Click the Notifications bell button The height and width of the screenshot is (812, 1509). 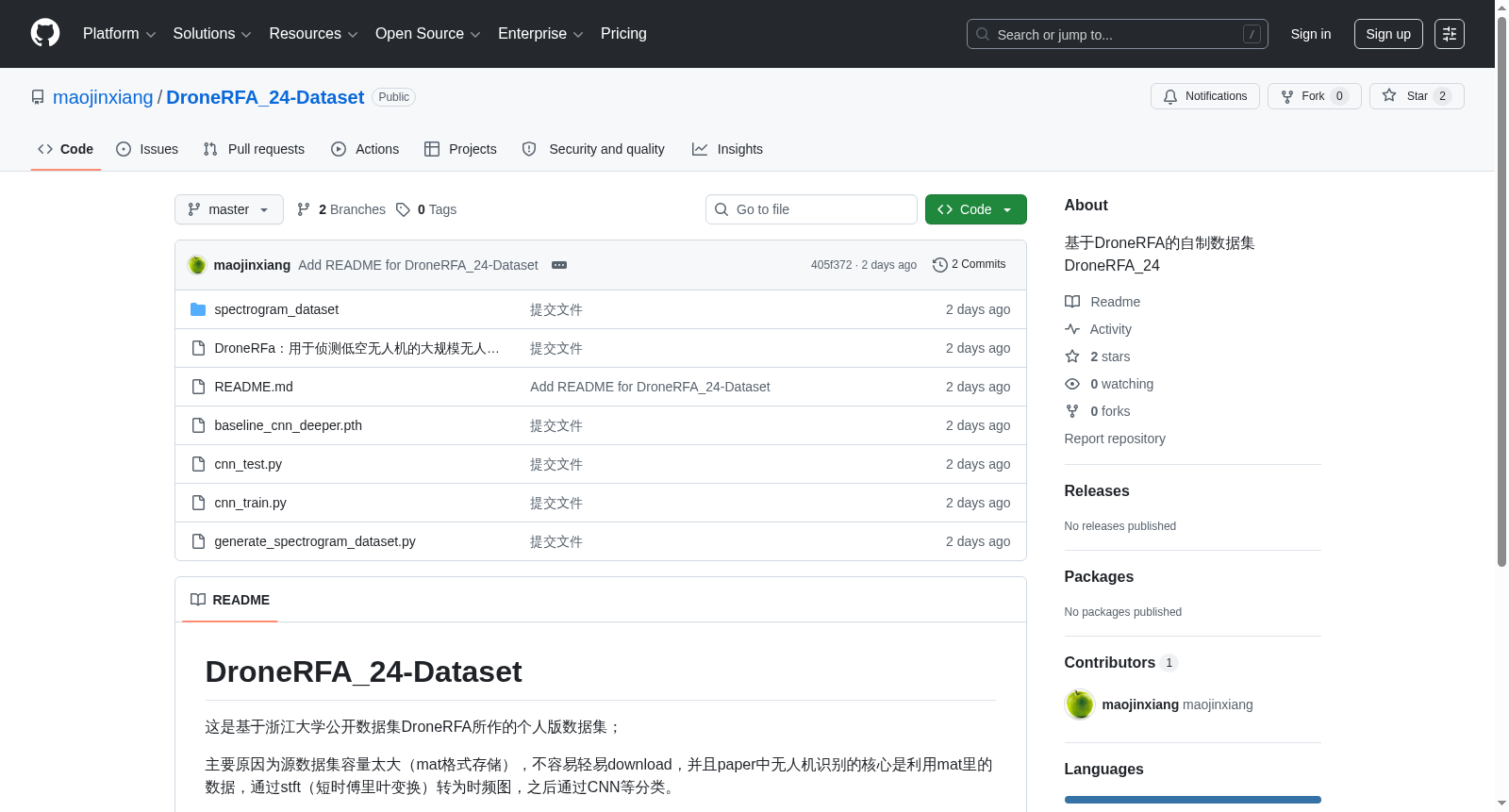(1204, 96)
